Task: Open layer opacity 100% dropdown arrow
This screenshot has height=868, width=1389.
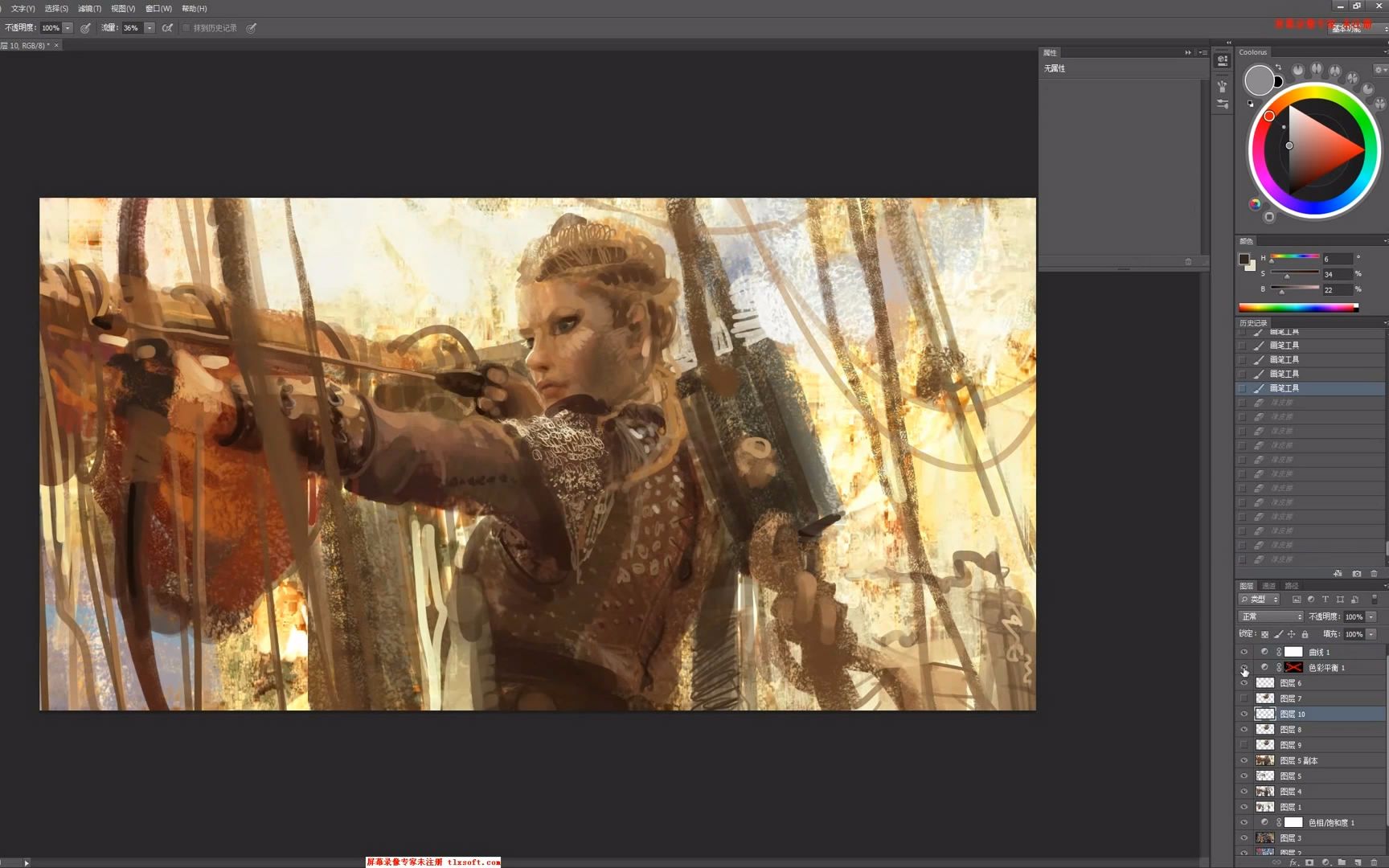Action: 1371,616
